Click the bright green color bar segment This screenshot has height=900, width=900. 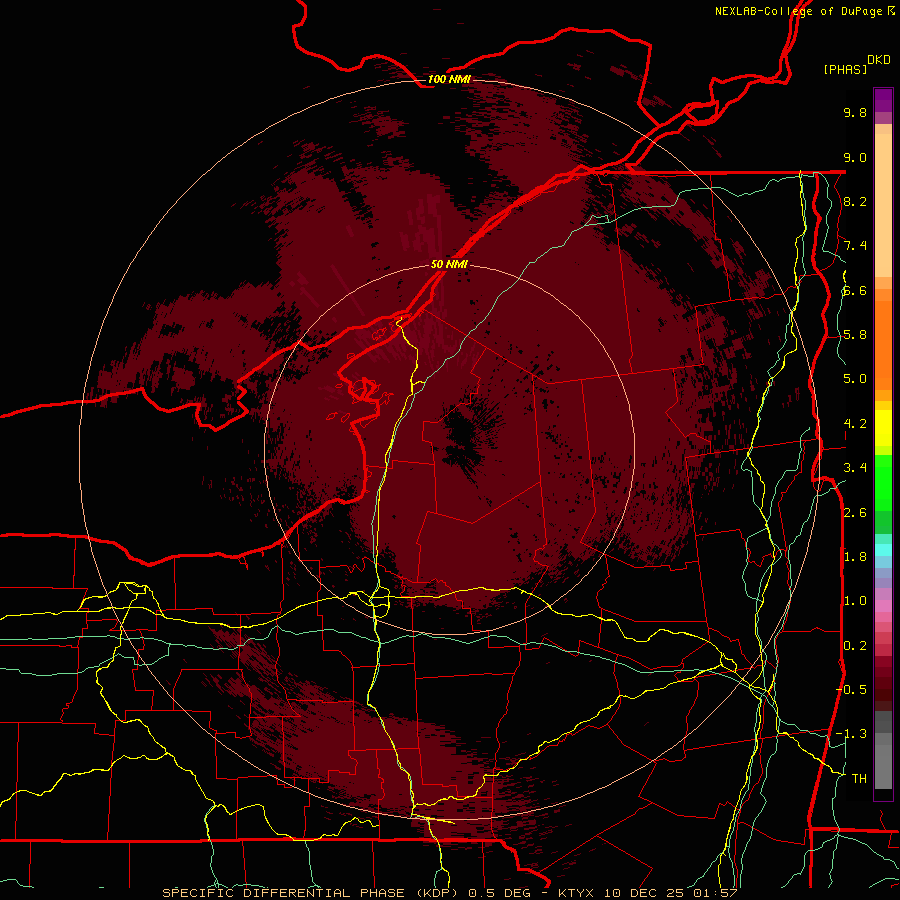[x=883, y=483]
